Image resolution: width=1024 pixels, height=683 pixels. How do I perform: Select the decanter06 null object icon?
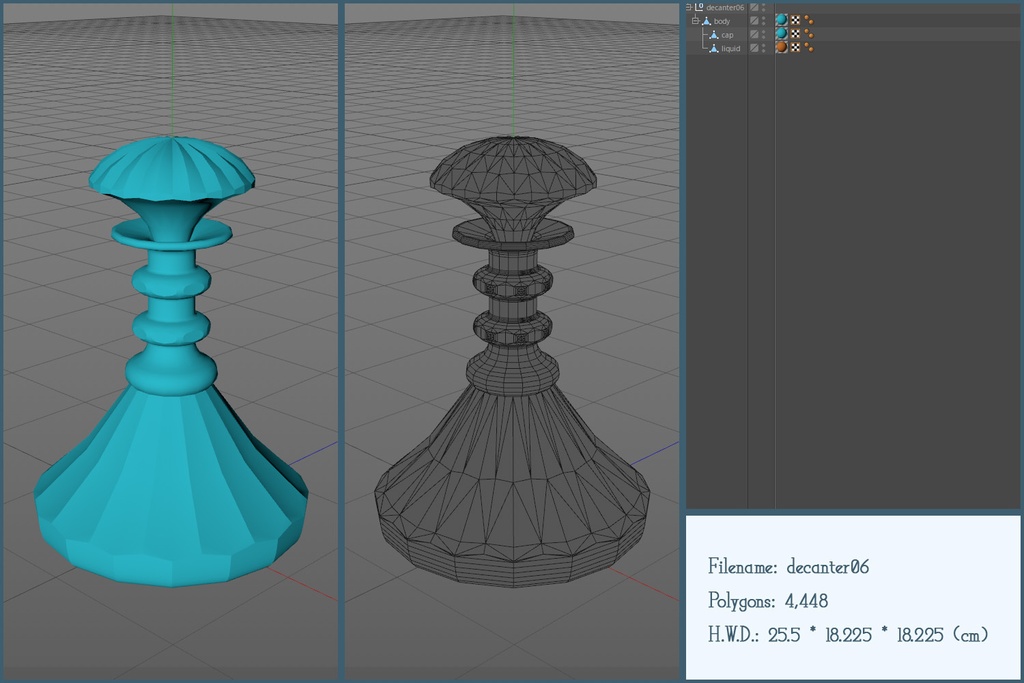(x=699, y=7)
